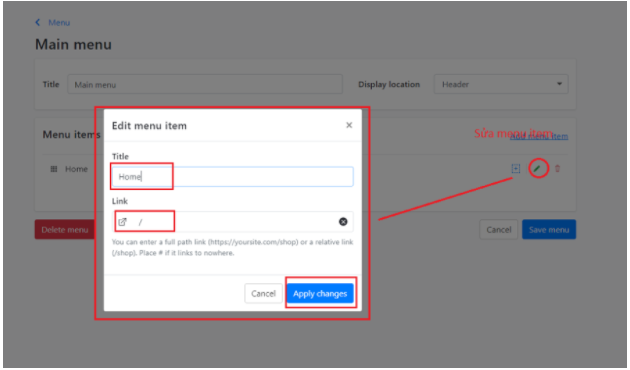This screenshot has height=370, width=630.
Task: Click the back chevron beside Menu
Action: tap(38, 22)
